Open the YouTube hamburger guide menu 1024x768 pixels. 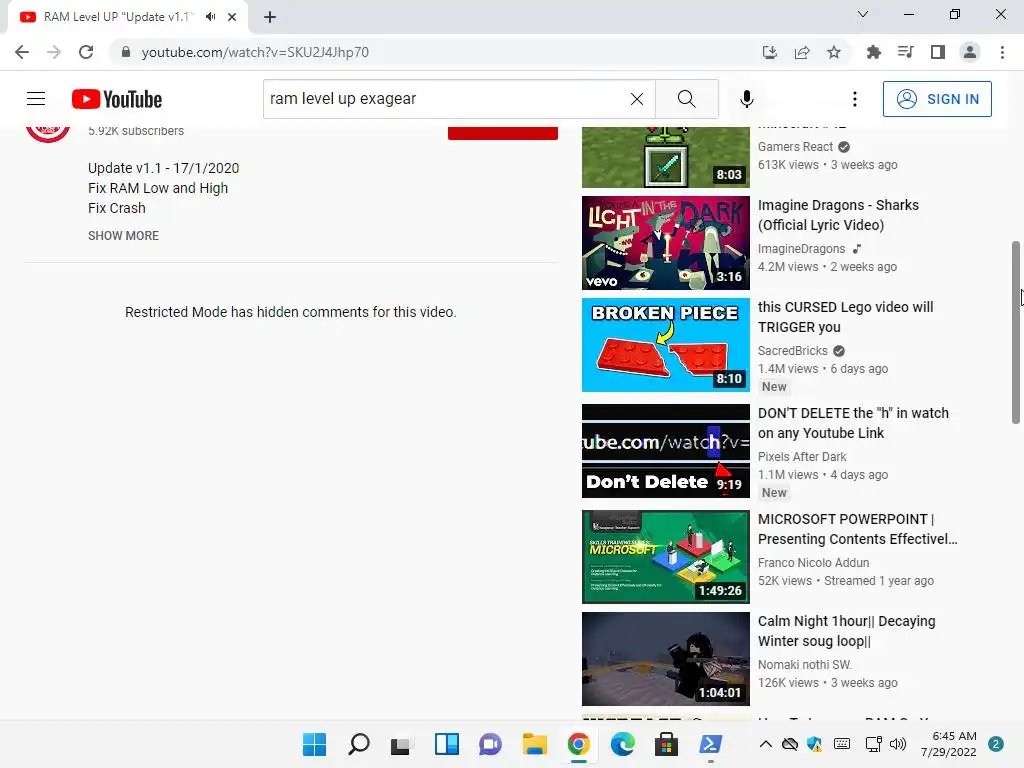pos(36,99)
